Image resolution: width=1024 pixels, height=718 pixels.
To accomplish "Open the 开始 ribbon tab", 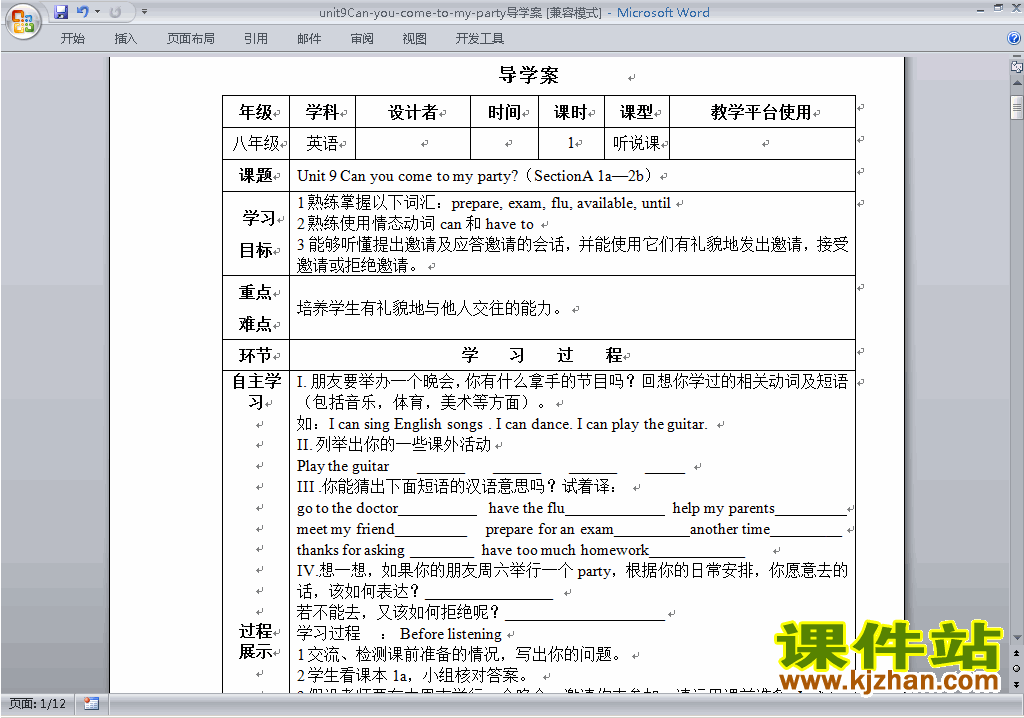I will click(72, 39).
